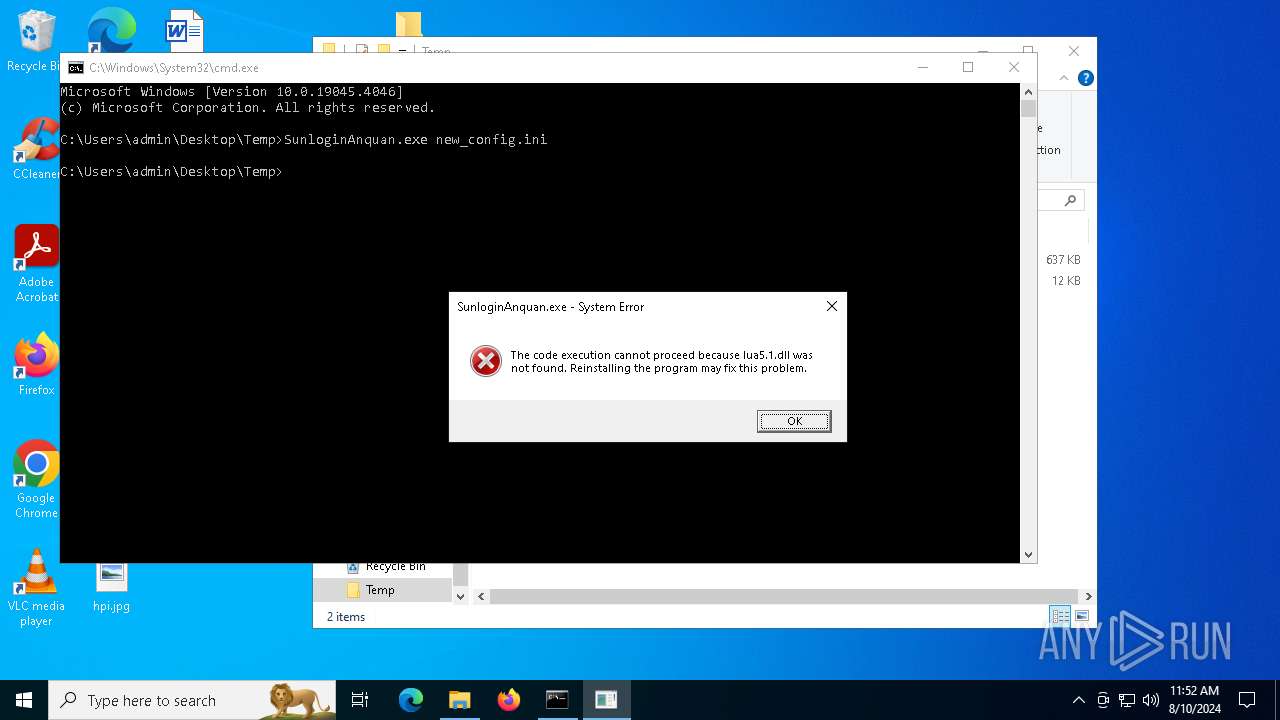The image size is (1280, 720).
Task: Open the Word document on the desktop
Action: (184, 30)
